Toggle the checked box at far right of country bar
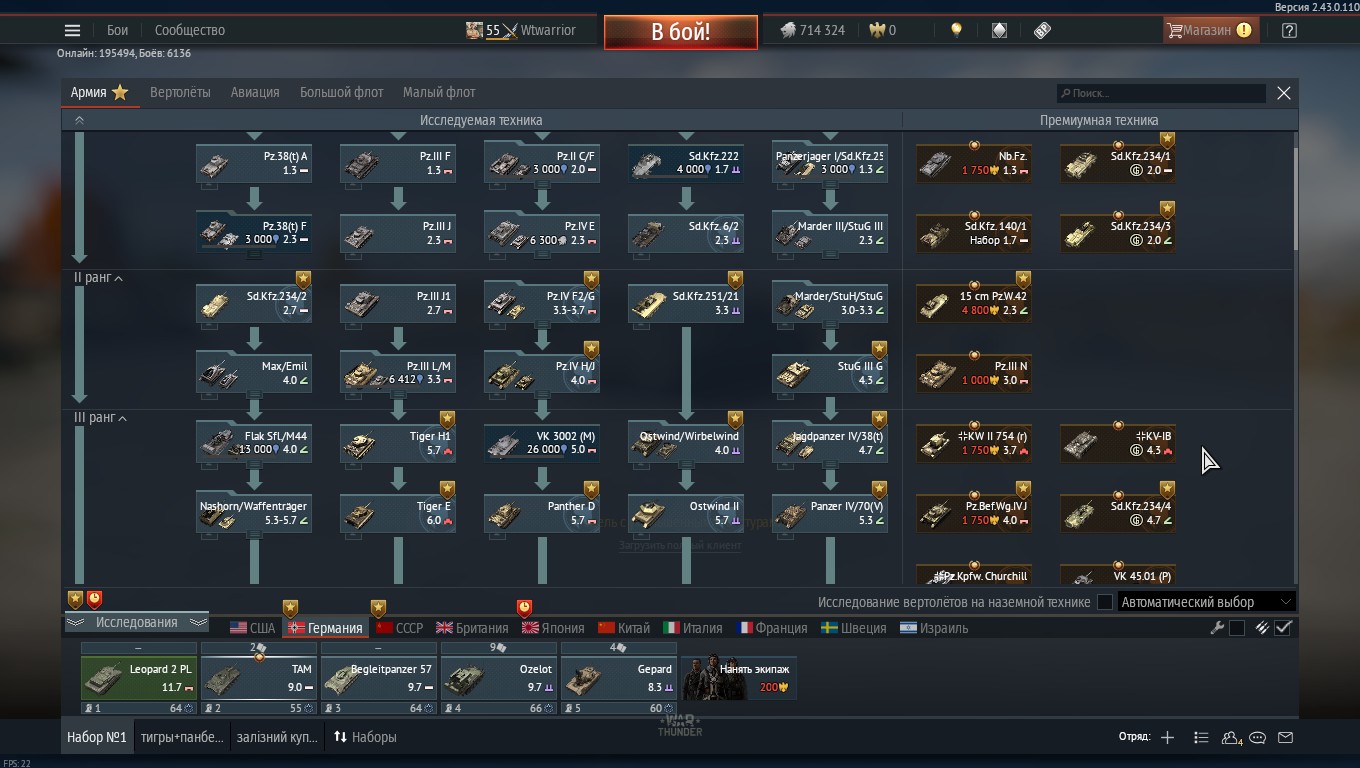Image resolution: width=1360 pixels, height=768 pixels. coord(1284,628)
